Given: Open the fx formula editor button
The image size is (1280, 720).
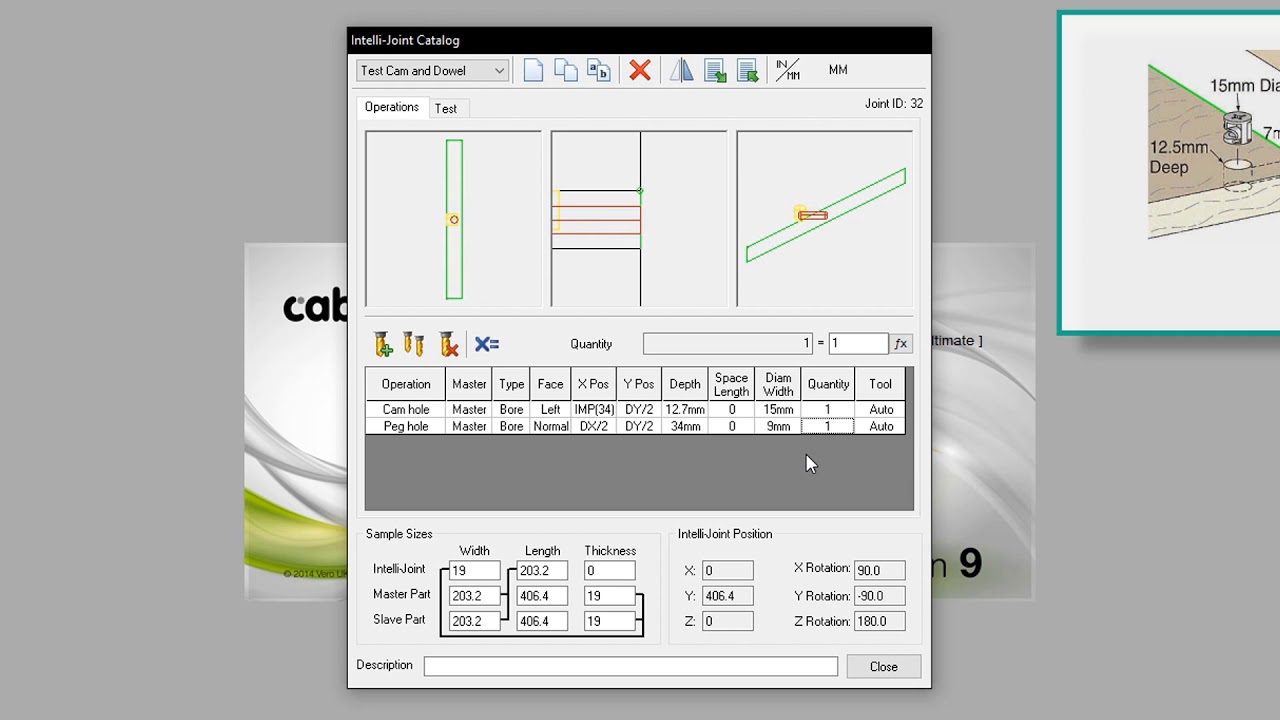Looking at the screenshot, I should (x=901, y=344).
